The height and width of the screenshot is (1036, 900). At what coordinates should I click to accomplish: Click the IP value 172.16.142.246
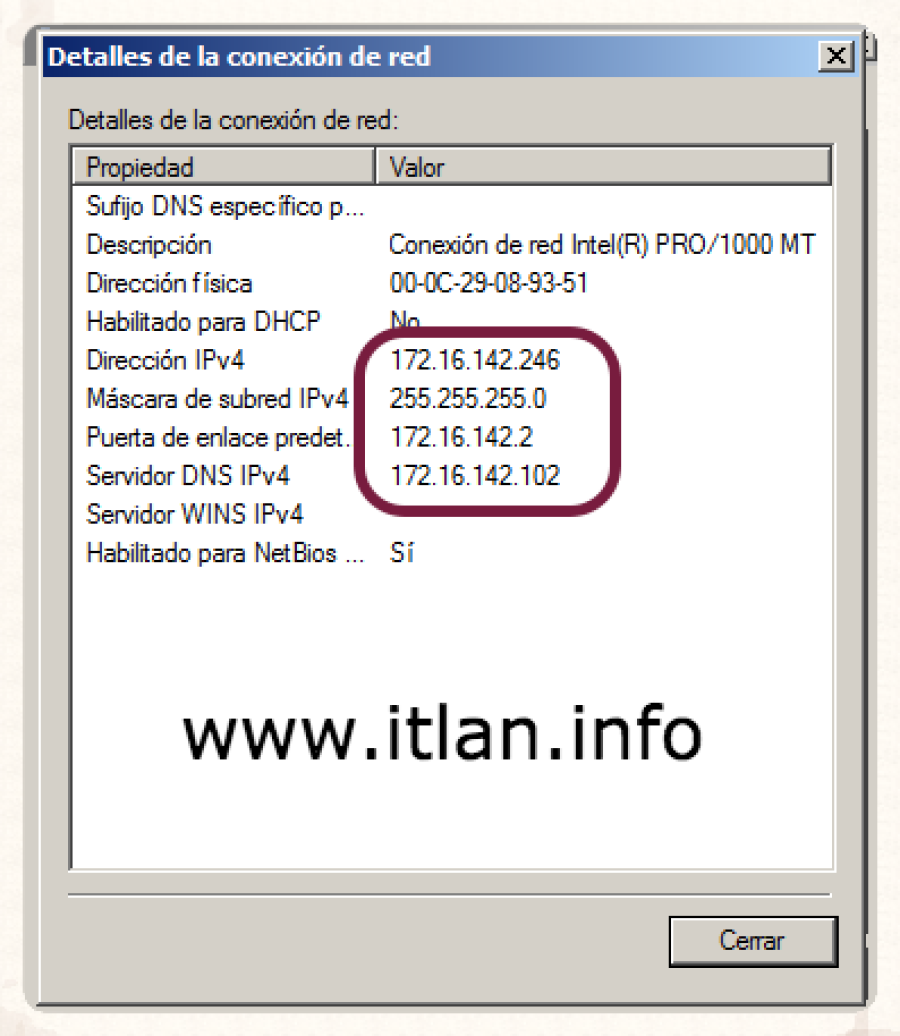tap(475, 360)
